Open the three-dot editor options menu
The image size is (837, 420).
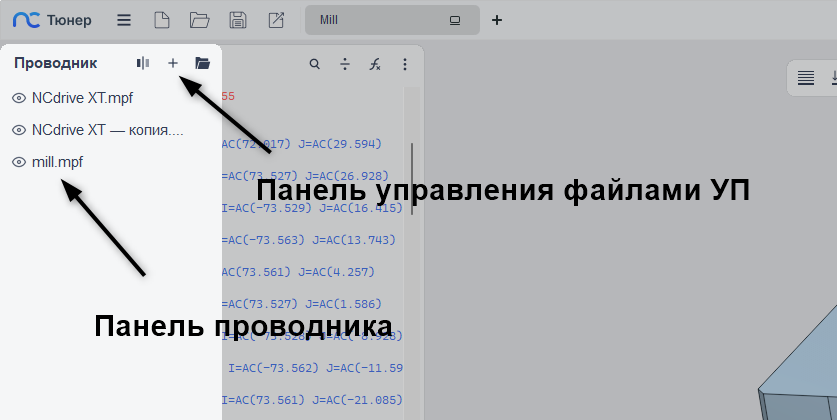click(x=405, y=64)
